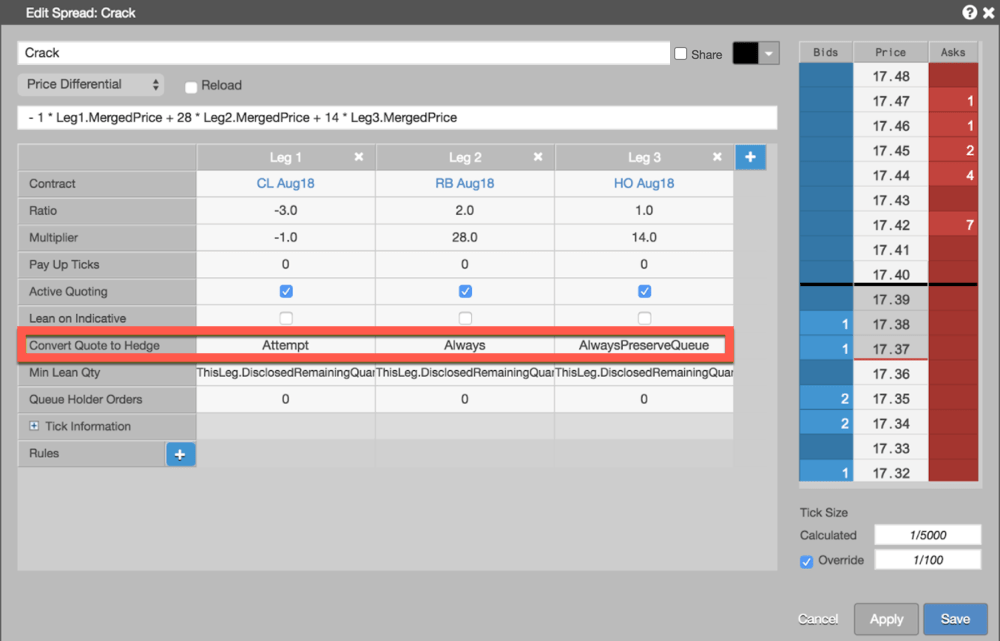Click the Save button
This screenshot has height=641, width=1000.
pos(955,619)
